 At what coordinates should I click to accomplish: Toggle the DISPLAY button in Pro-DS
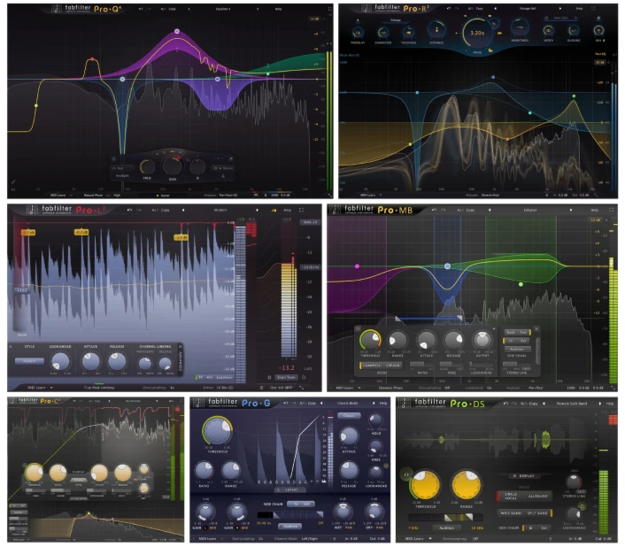[x=523, y=476]
